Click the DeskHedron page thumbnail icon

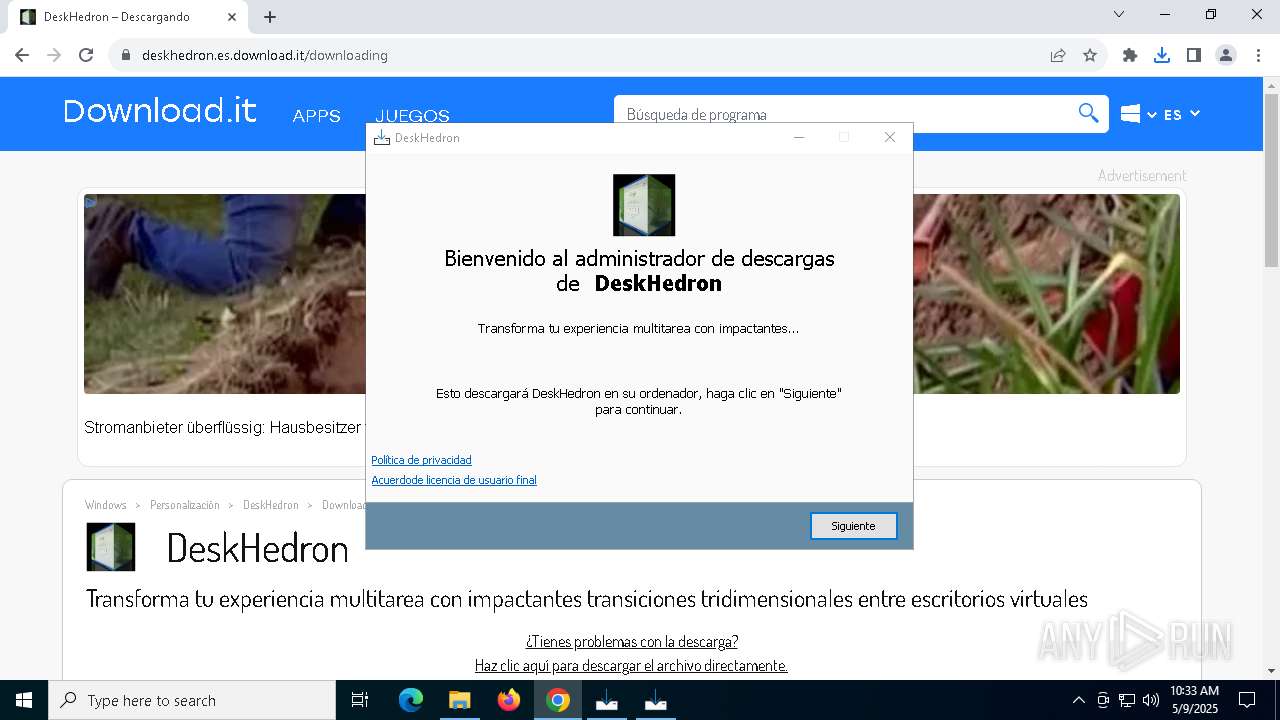point(111,547)
